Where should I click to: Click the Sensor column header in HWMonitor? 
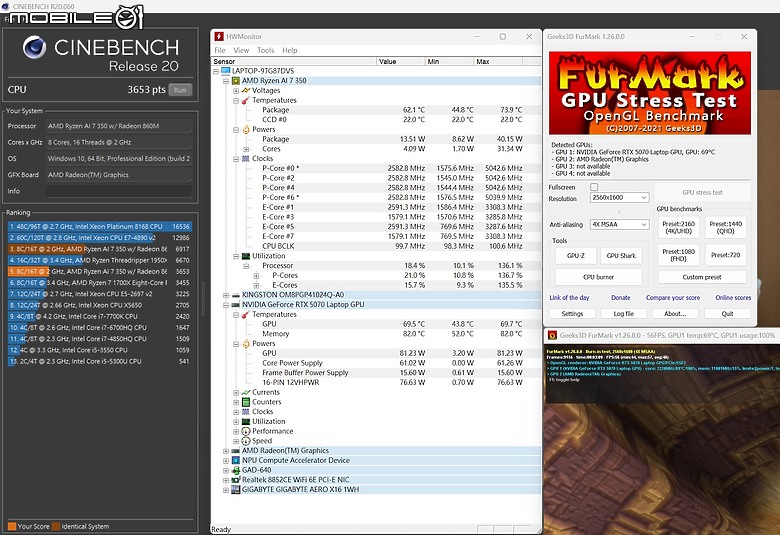click(294, 62)
